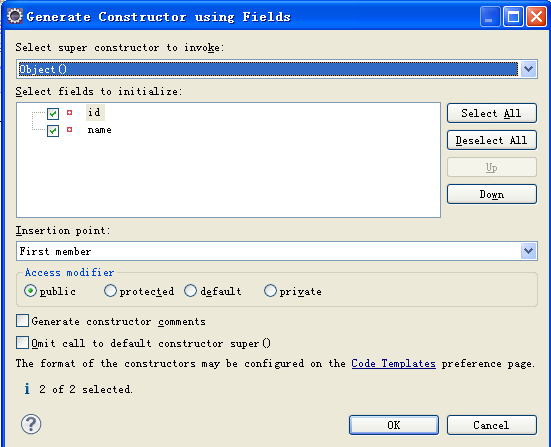Enable Omit call to default constructor super()
The width and height of the screenshot is (551, 447).
tap(22, 342)
